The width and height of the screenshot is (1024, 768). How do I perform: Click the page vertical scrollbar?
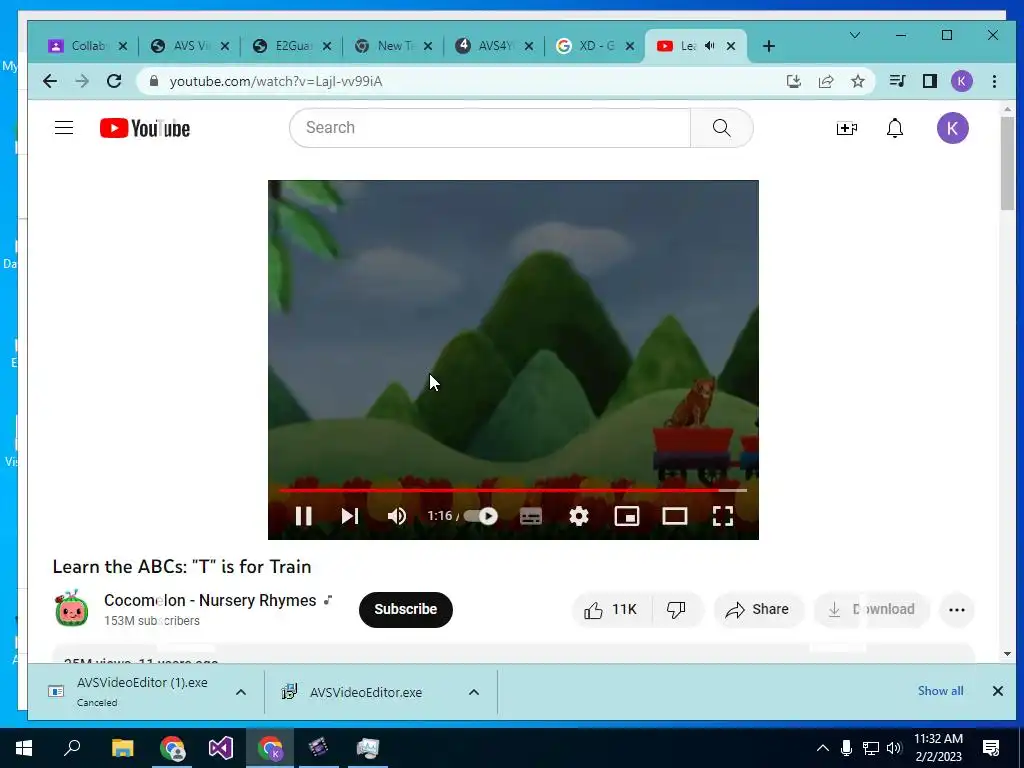[x=1007, y=163]
